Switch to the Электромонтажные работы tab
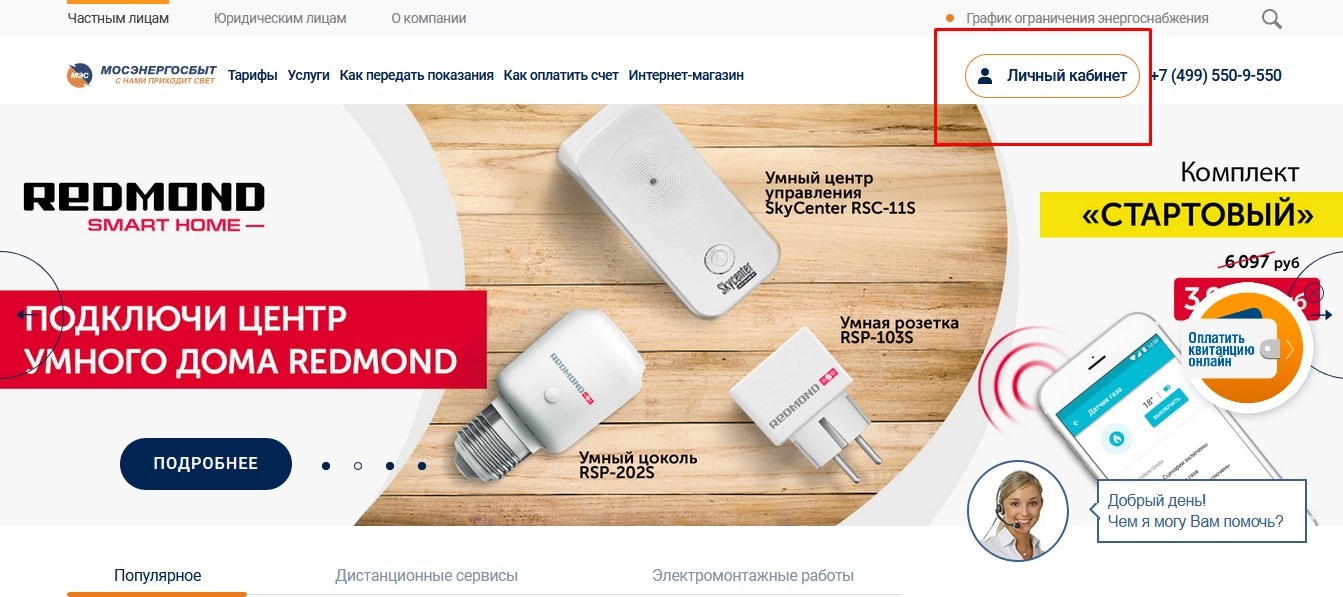The width and height of the screenshot is (1343, 597). (753, 576)
